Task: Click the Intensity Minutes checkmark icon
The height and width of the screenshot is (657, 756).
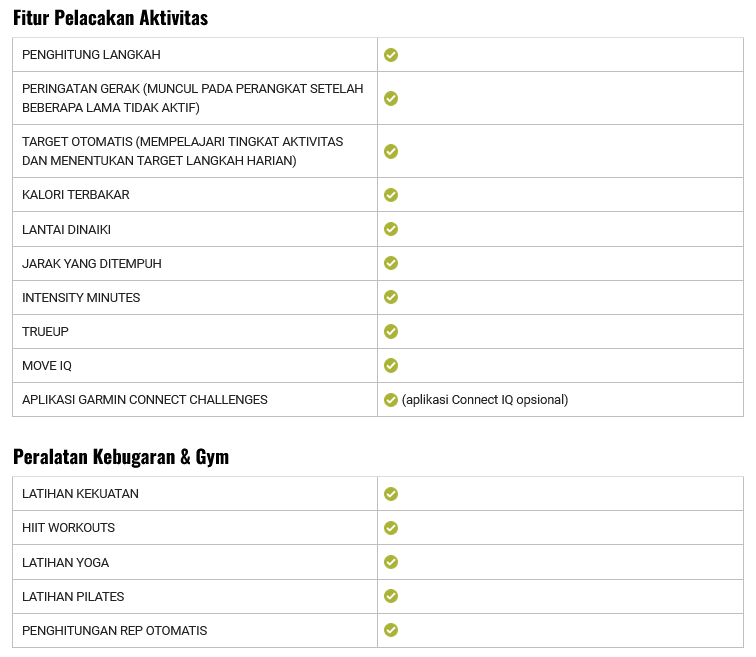Action: (x=391, y=297)
